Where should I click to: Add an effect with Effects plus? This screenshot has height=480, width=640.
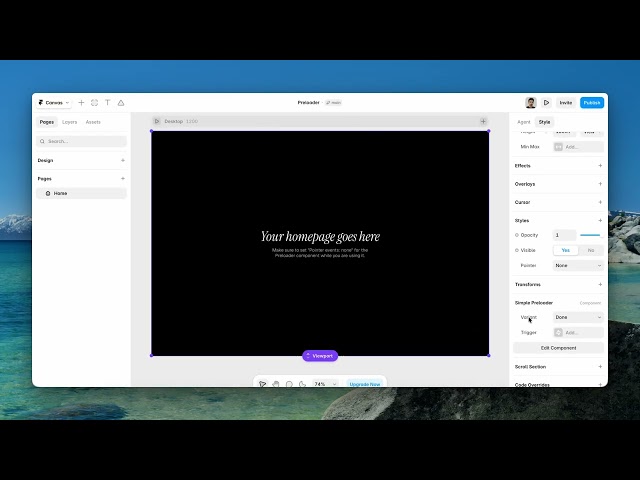(x=600, y=166)
